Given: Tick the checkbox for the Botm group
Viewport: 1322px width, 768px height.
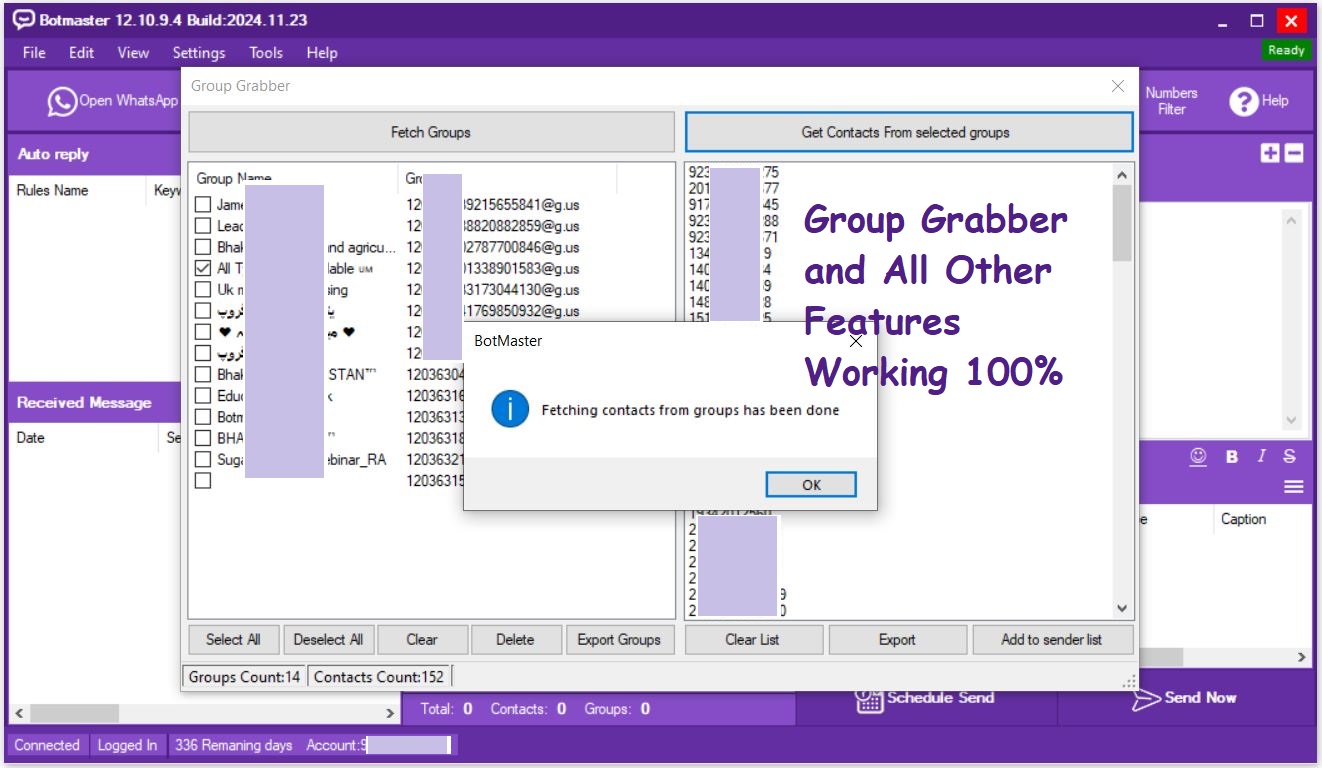Looking at the screenshot, I should coord(203,417).
